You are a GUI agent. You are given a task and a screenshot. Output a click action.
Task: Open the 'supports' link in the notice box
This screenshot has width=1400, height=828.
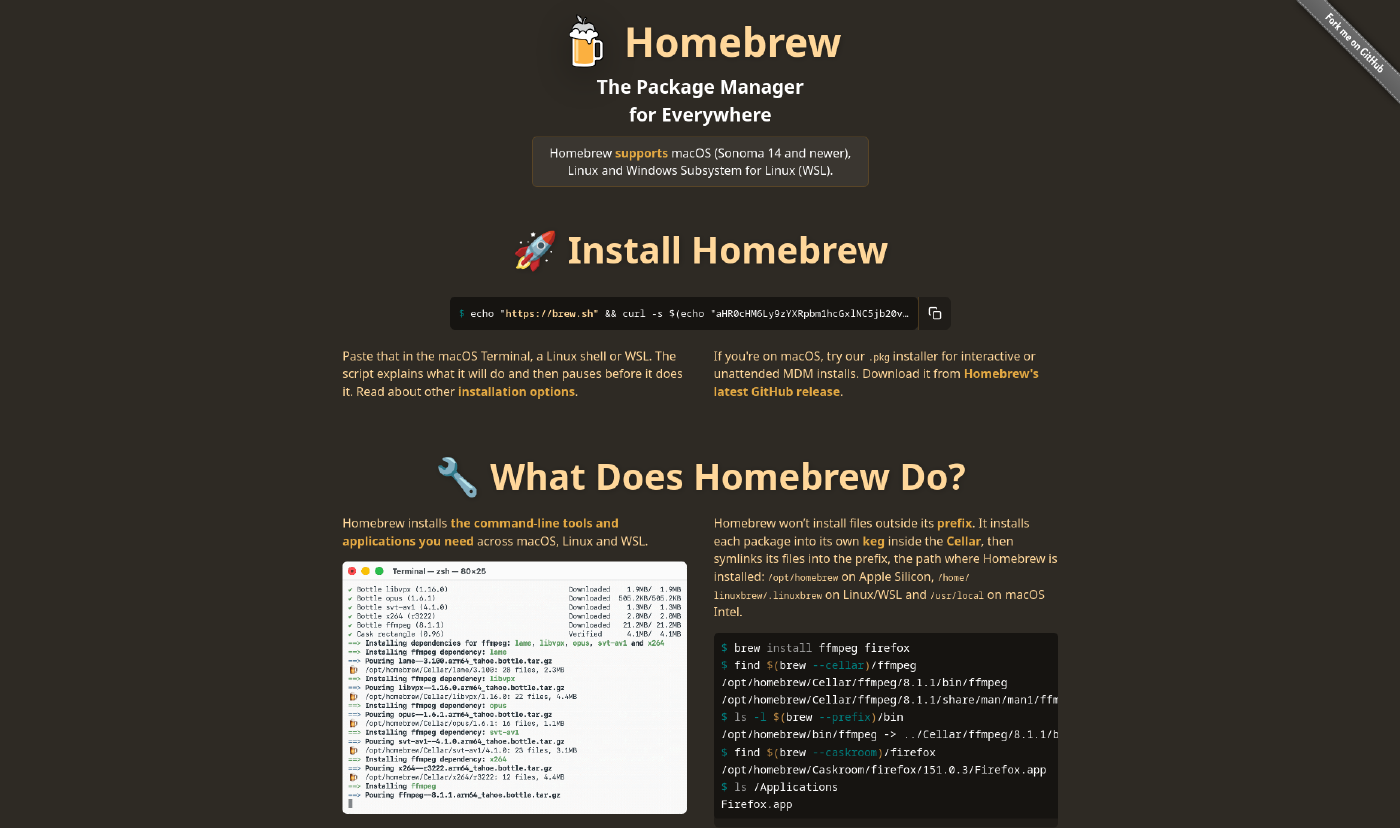pos(641,153)
